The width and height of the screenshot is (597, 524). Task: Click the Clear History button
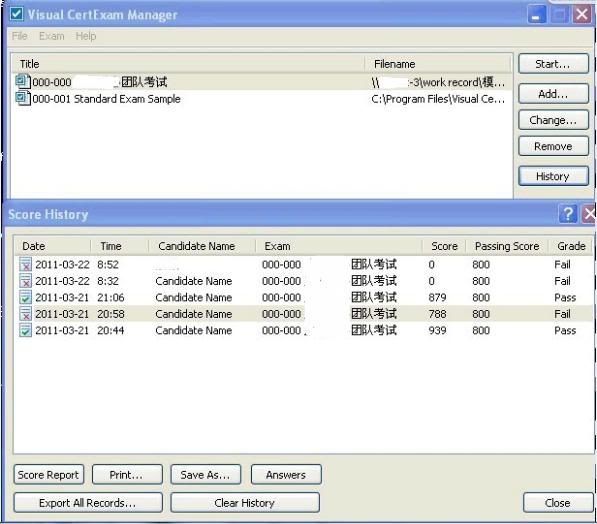coord(245,503)
